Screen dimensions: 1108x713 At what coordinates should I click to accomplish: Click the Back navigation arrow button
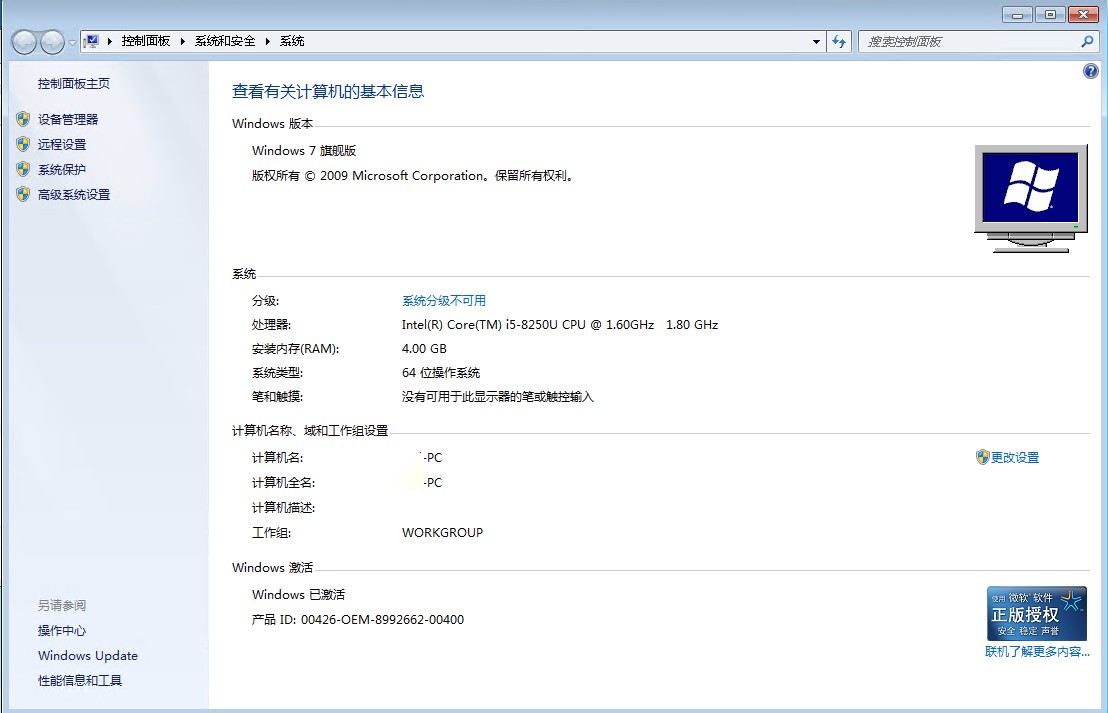click(24, 42)
